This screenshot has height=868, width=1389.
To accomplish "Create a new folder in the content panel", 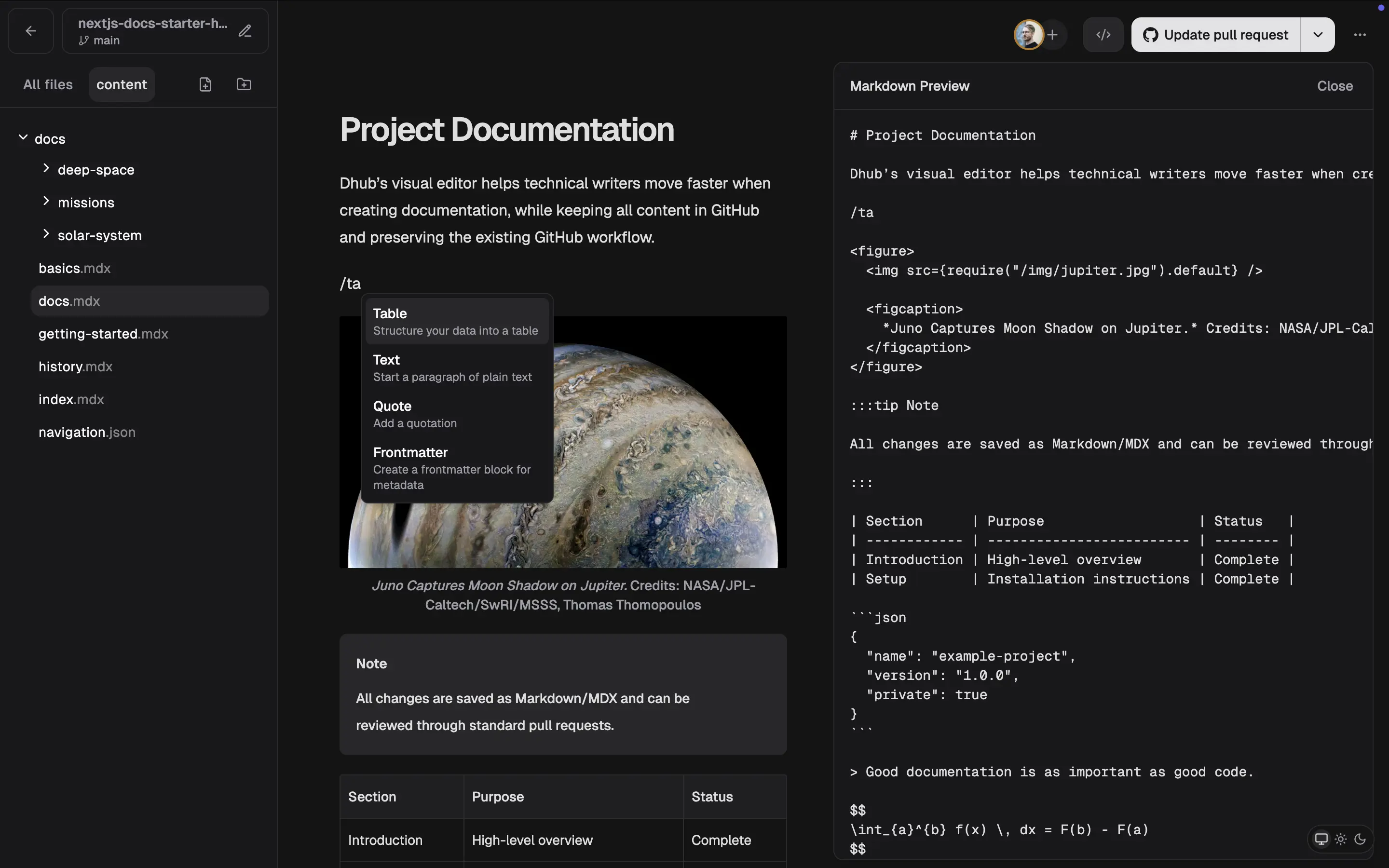I will click(243, 84).
